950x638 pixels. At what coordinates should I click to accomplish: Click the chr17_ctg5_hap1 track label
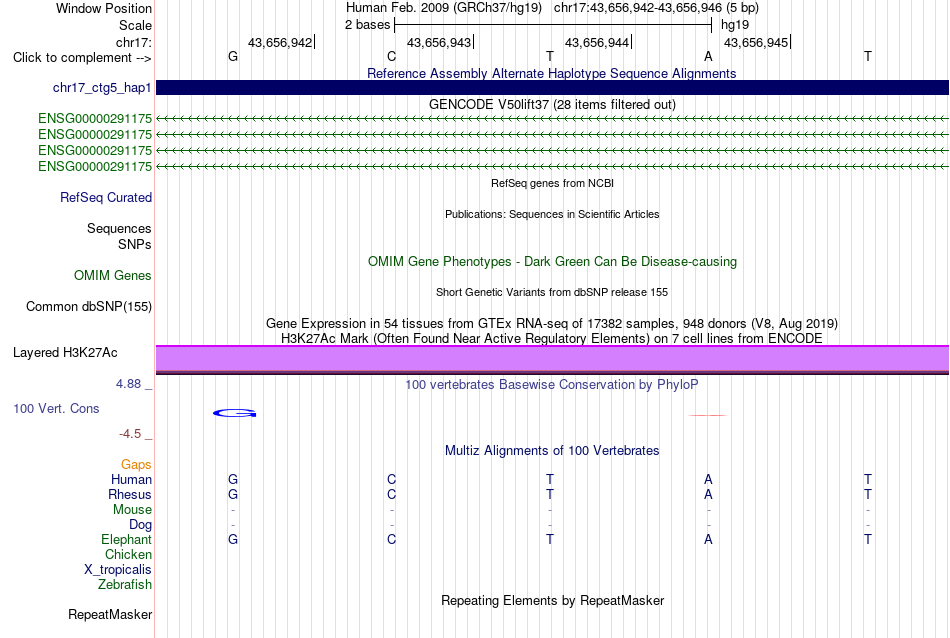(102, 88)
